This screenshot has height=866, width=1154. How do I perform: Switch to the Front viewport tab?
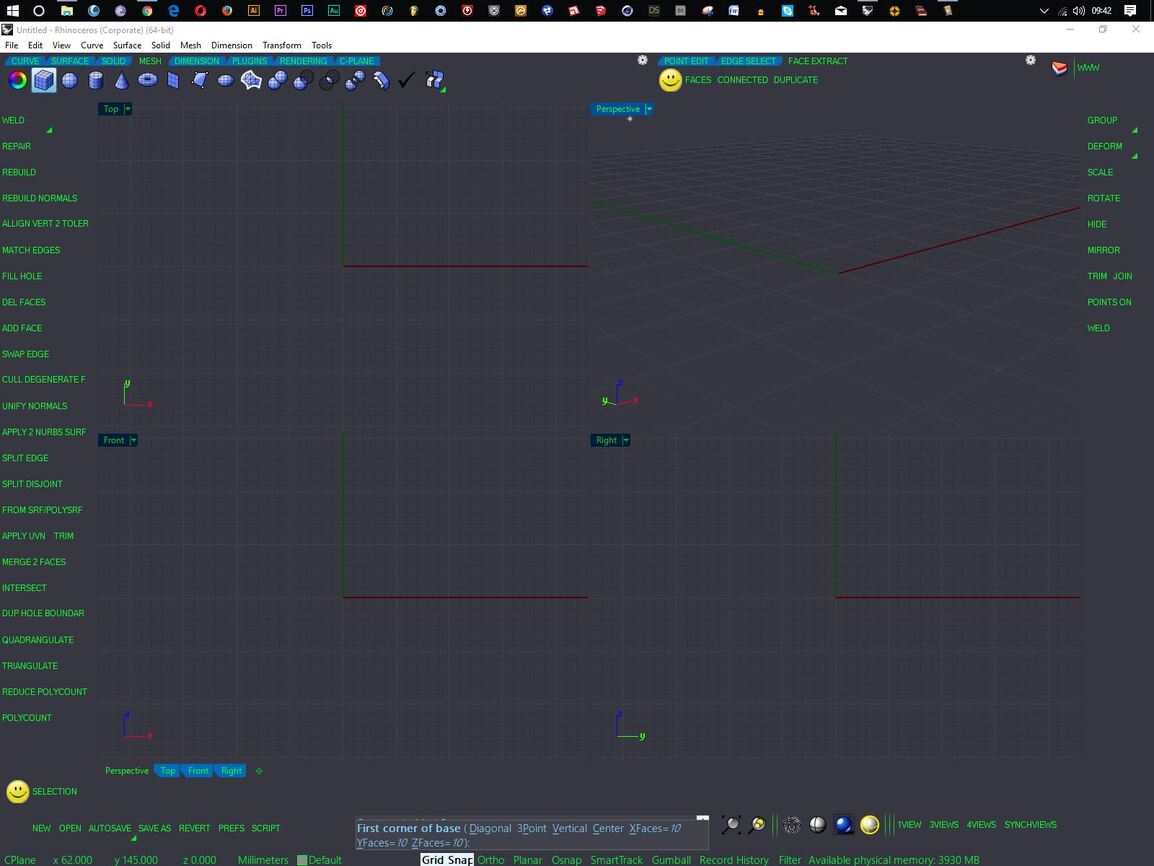[198, 770]
